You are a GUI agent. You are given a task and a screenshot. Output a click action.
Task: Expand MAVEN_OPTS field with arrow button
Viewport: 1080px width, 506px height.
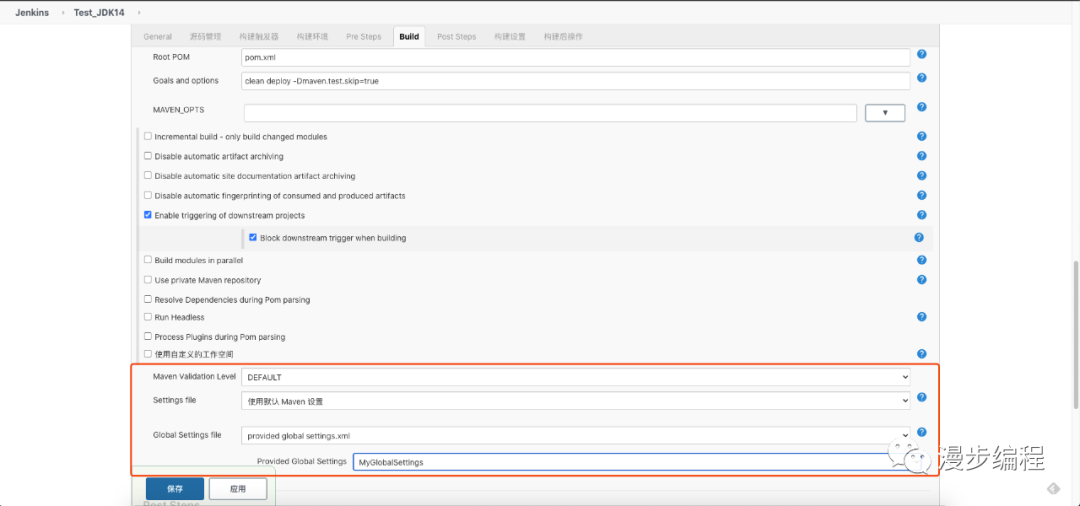(884, 113)
